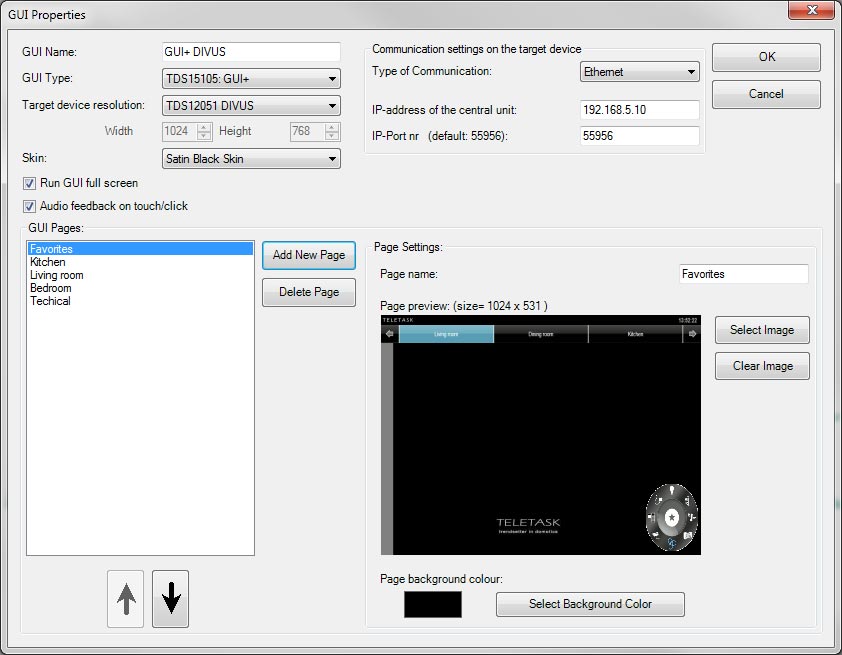Click the Select Image button
This screenshot has height=655, width=842.
pyautogui.click(x=762, y=330)
